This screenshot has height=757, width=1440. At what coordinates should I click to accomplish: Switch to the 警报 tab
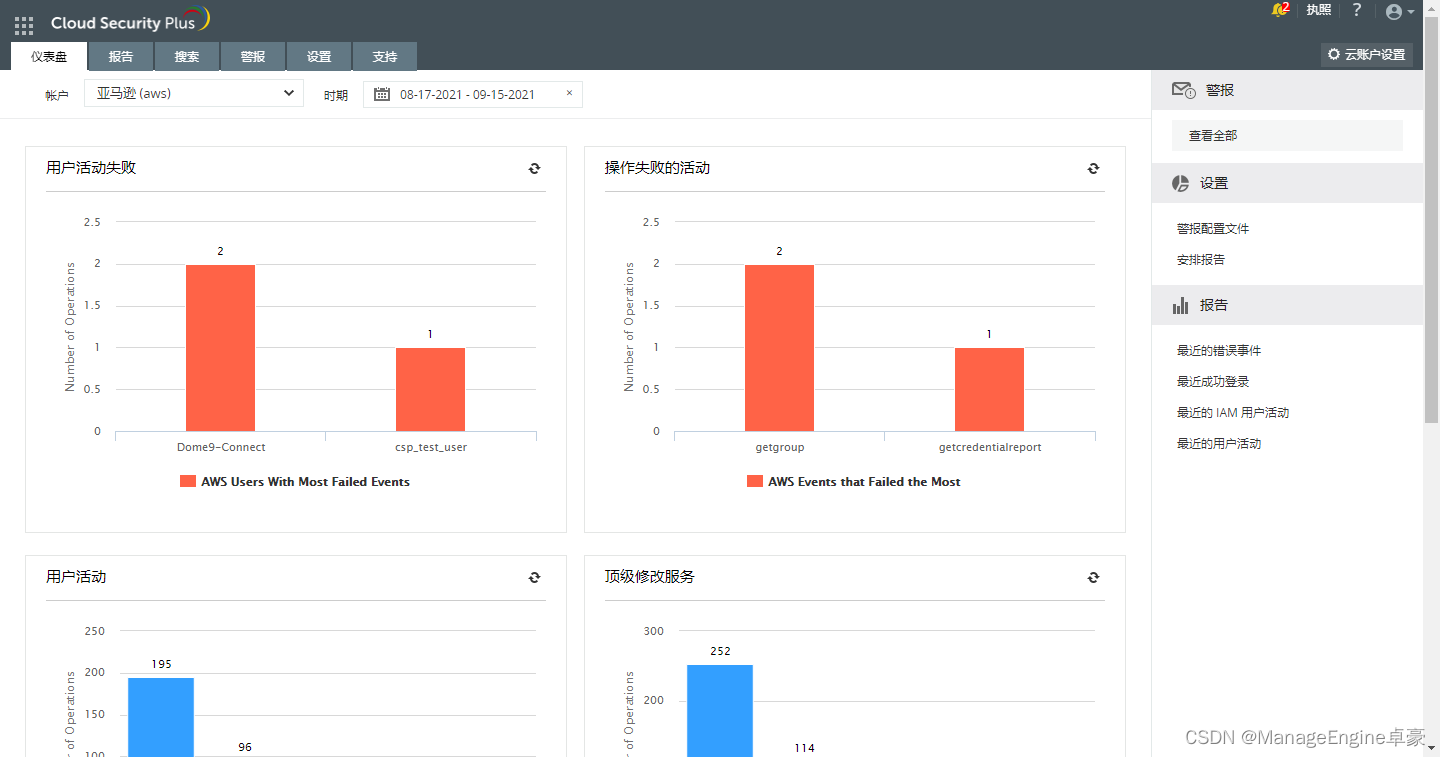253,57
